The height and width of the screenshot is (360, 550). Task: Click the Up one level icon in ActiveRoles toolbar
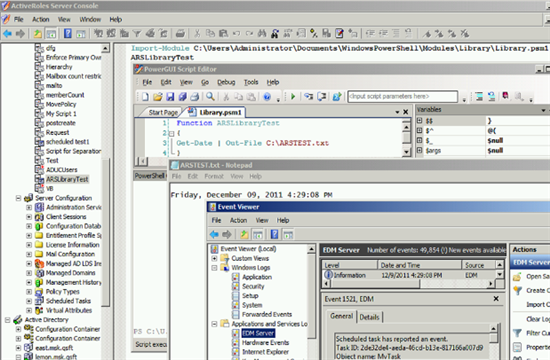37,34
